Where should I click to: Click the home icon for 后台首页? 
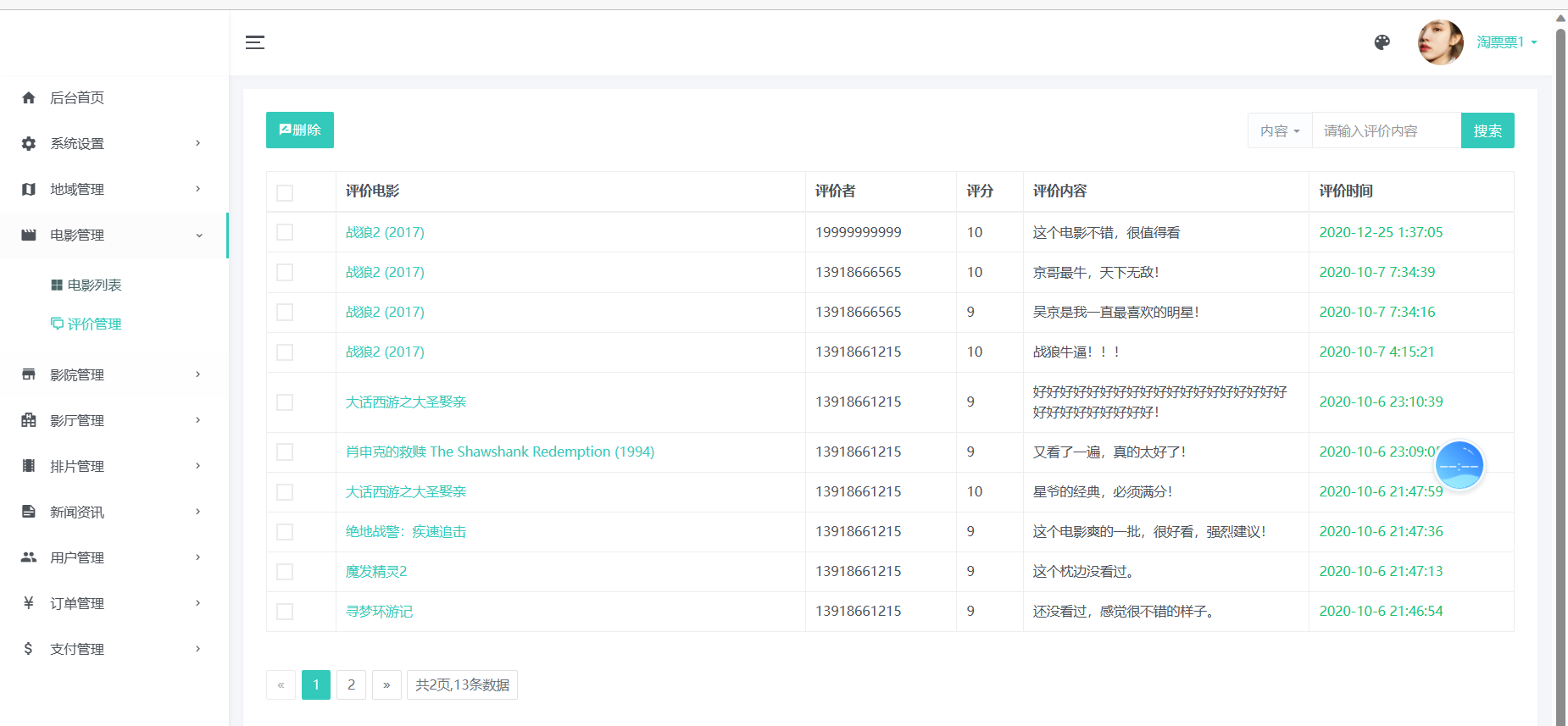point(29,97)
